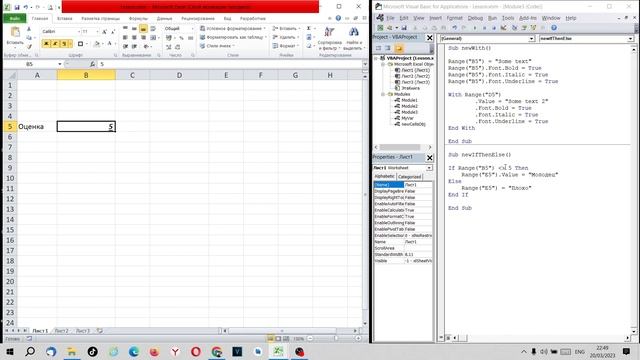Open the Run menu in VBA editor
Image resolution: width=640 pixels, height=360 pixels.
pos(493,18)
